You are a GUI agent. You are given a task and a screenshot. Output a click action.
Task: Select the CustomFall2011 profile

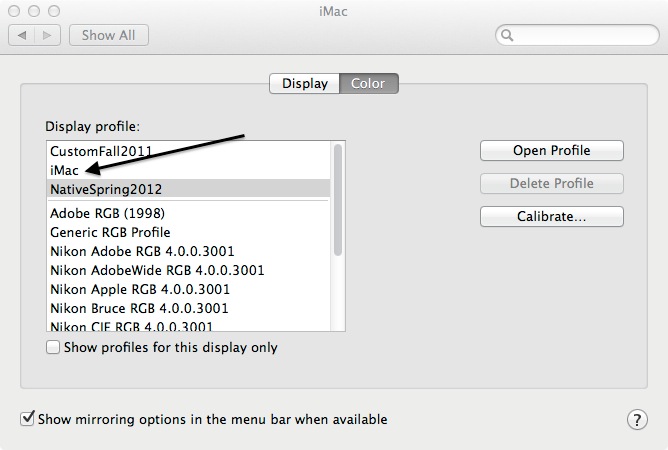pyautogui.click(x=188, y=151)
